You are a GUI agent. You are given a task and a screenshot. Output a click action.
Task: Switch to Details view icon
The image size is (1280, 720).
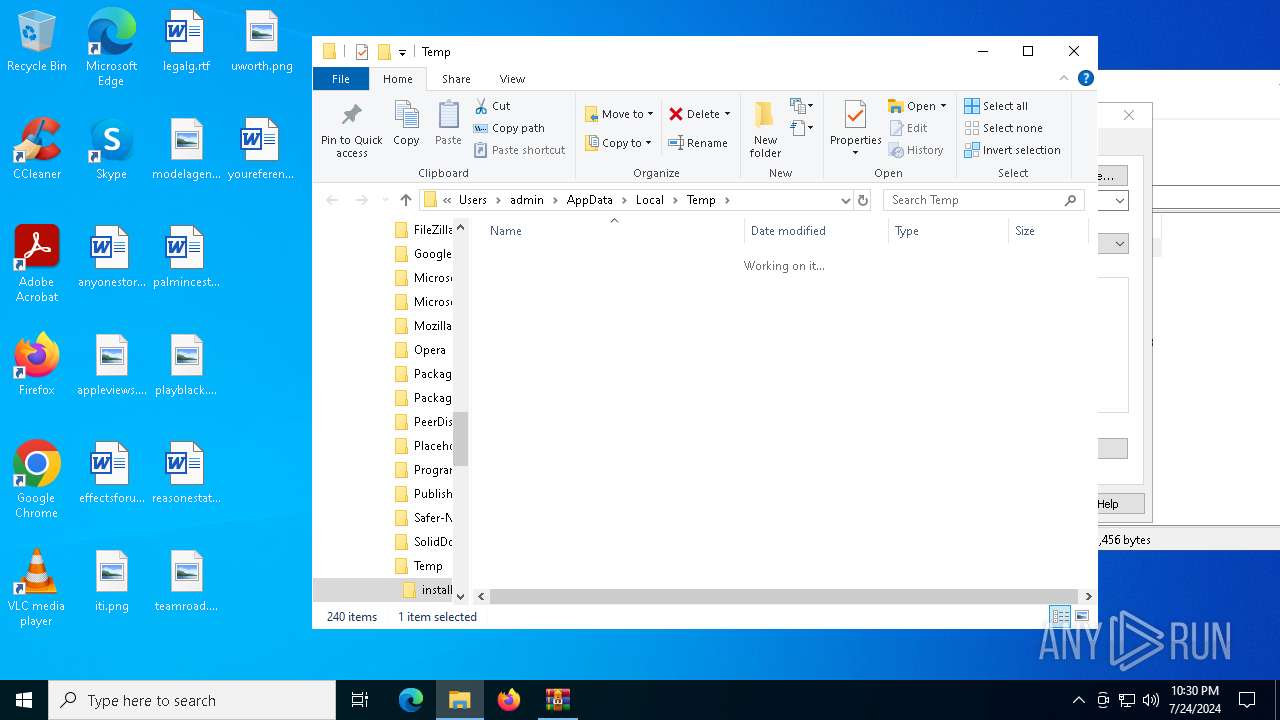pos(1060,617)
